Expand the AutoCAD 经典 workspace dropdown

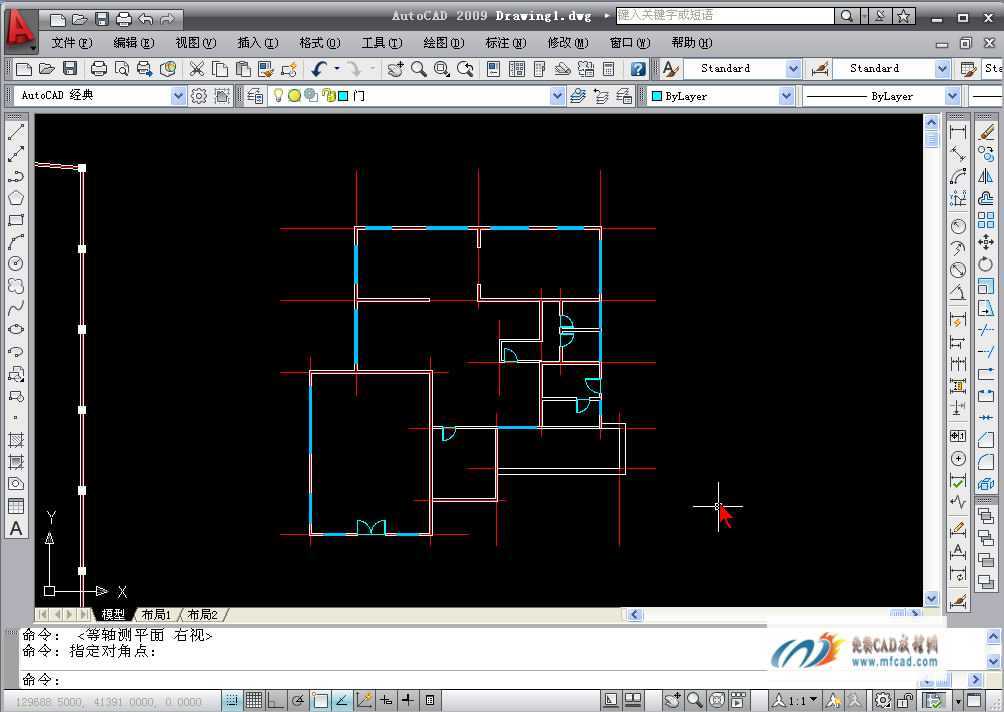pyautogui.click(x=178, y=96)
